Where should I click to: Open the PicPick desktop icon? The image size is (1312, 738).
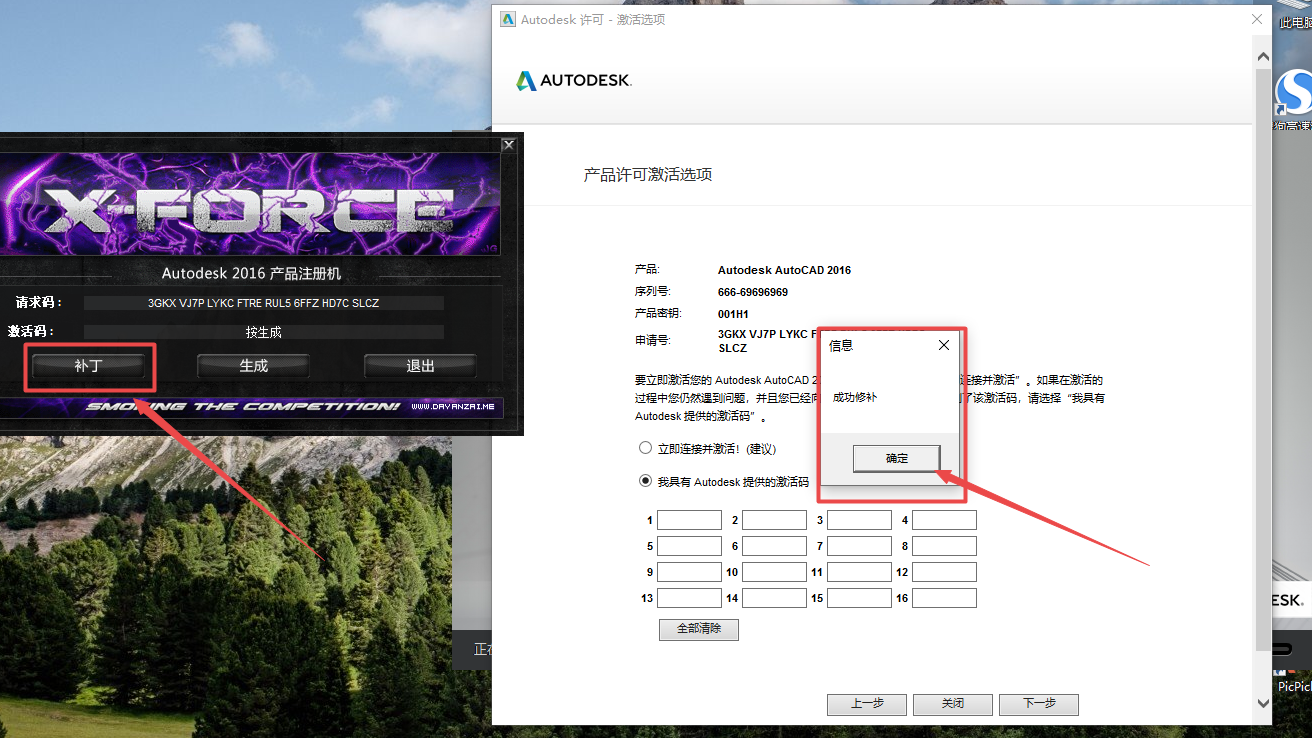click(x=1292, y=665)
